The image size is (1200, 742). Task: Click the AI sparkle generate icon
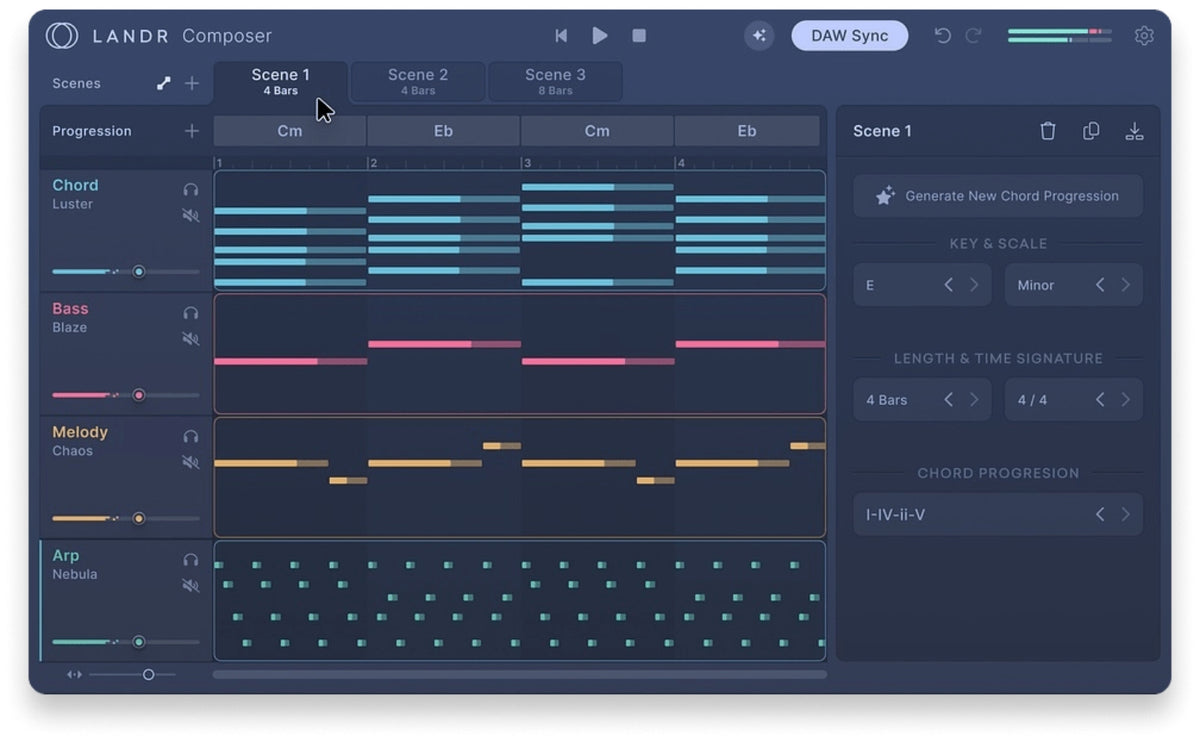[x=759, y=36]
